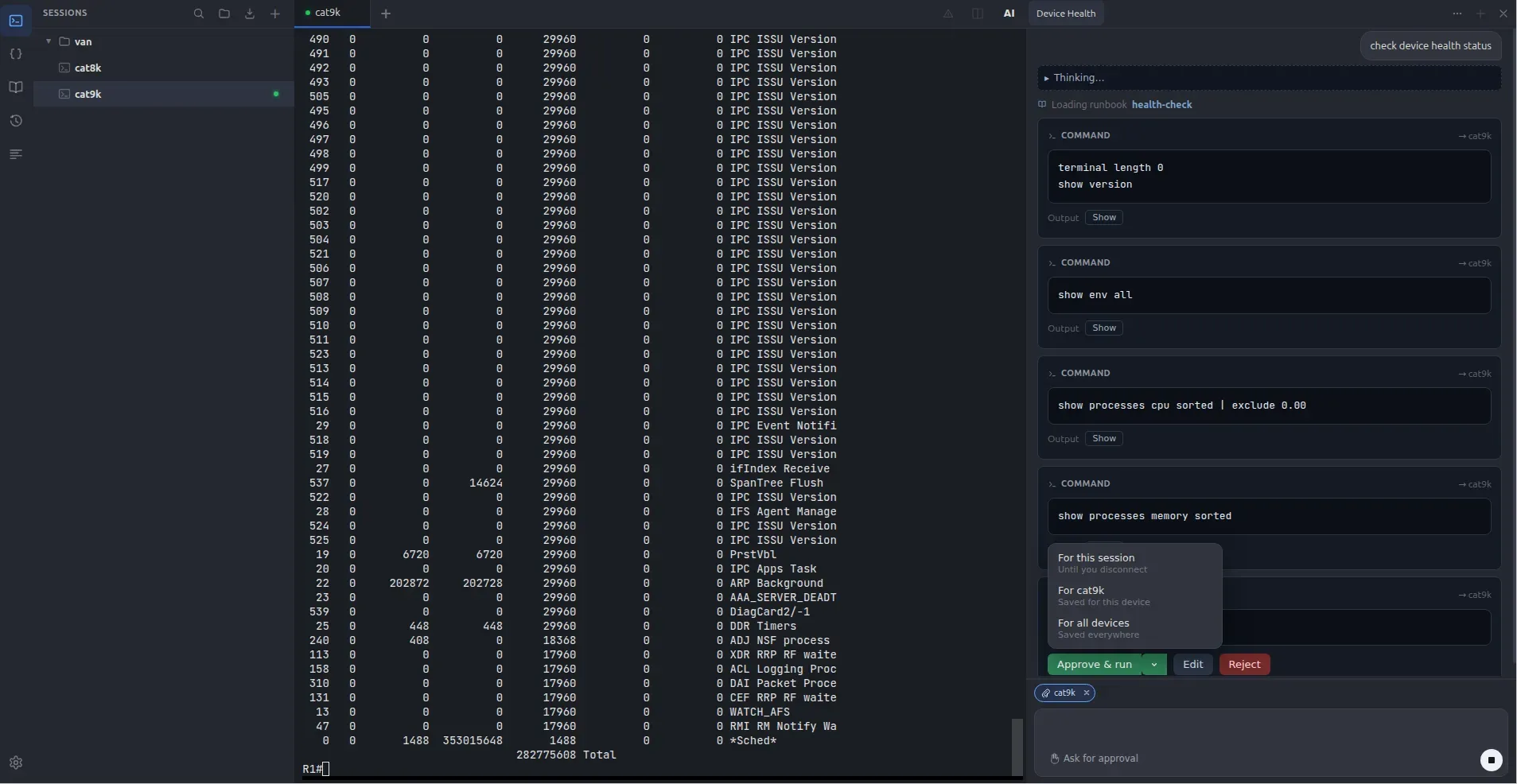Click the show processes memory sorted command box
This screenshot has height=784, width=1517.
1269,516
